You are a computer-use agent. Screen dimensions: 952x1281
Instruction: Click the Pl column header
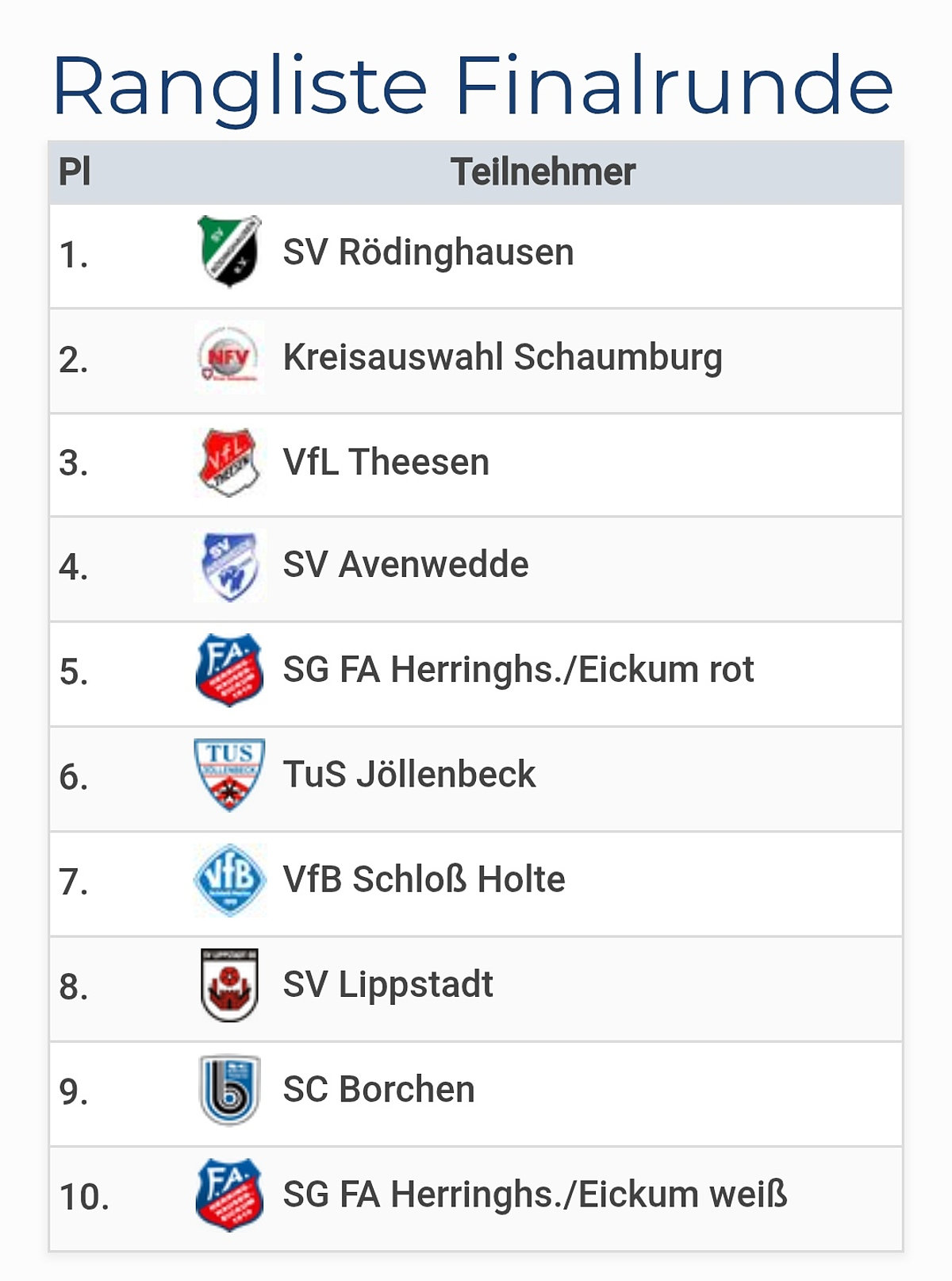75,172
